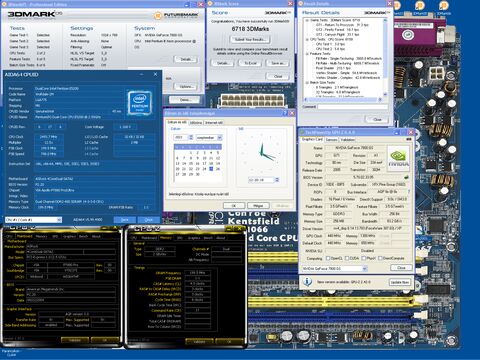Collapse the Game Tests tree node
Screen dimensions: 480x360
coord(307,20)
